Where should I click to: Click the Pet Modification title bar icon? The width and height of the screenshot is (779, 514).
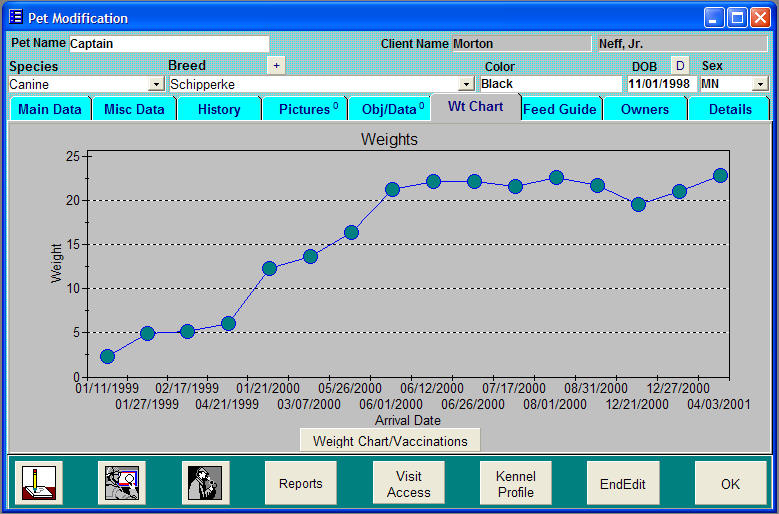[16, 18]
